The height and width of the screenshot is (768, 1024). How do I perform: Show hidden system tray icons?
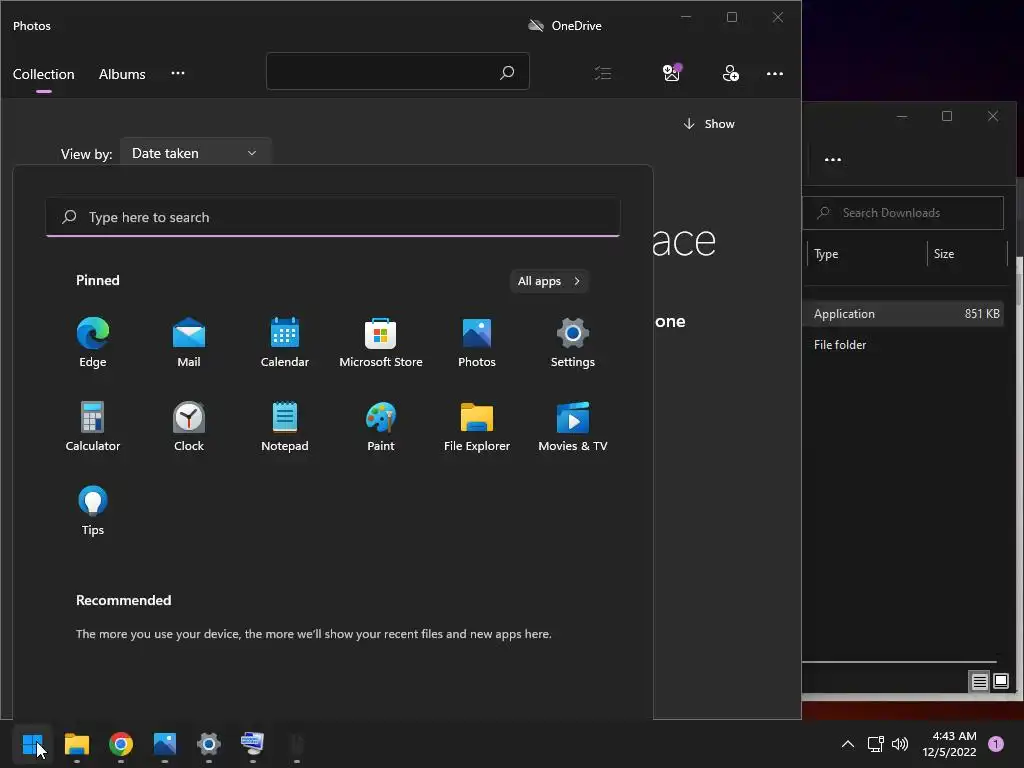[848, 744]
